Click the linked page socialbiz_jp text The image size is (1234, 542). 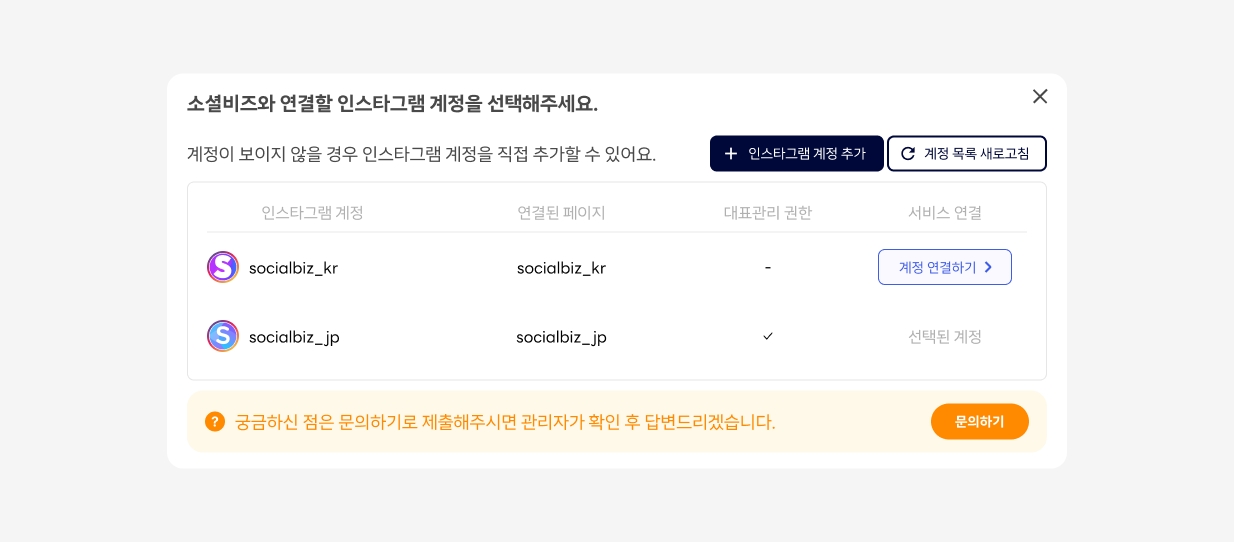coord(561,337)
